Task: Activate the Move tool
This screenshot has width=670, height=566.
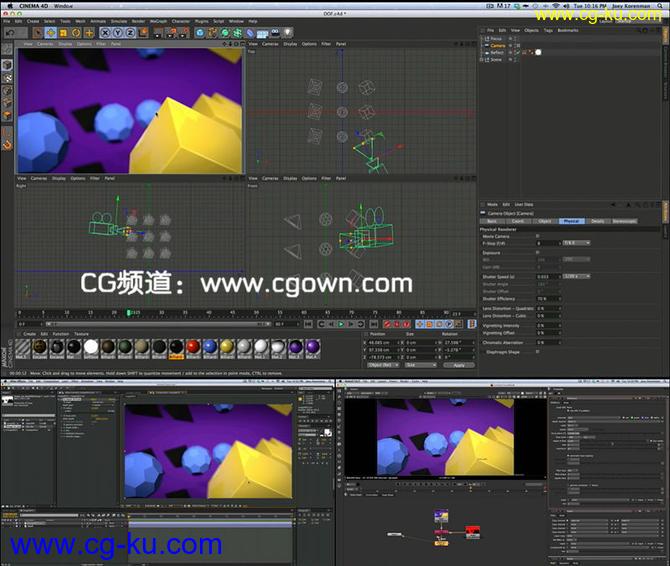Action: [50, 33]
